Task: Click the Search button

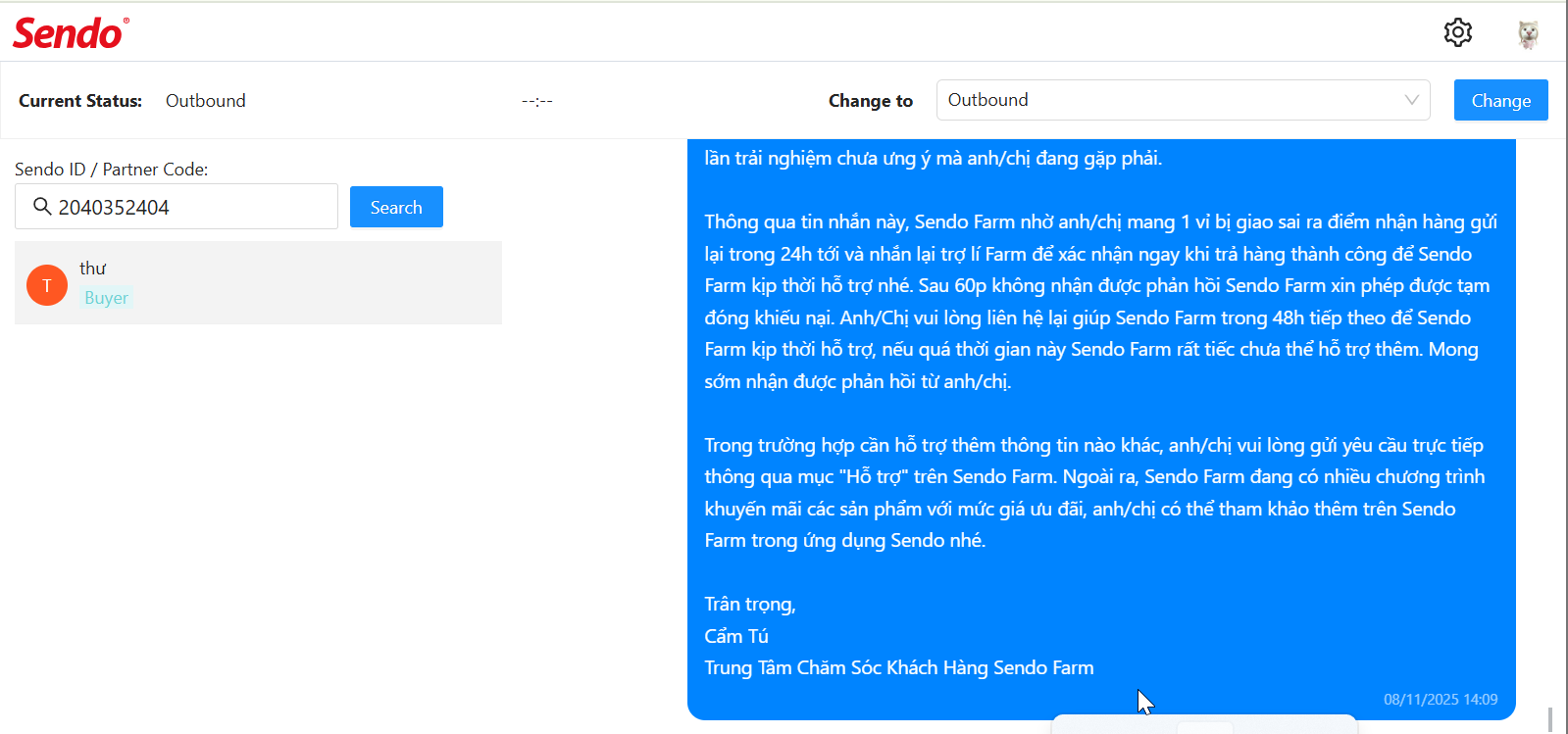Action: point(396,207)
